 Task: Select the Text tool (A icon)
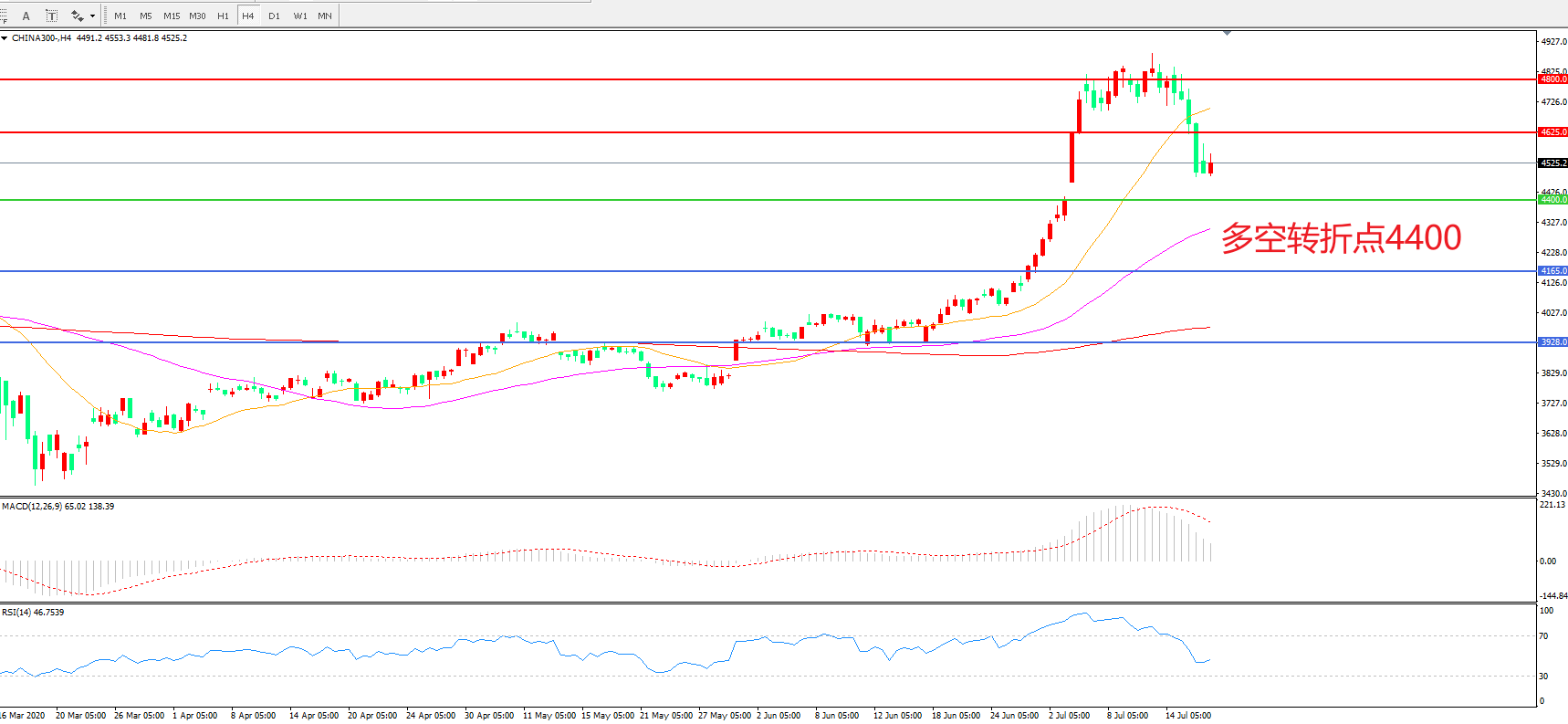click(26, 16)
